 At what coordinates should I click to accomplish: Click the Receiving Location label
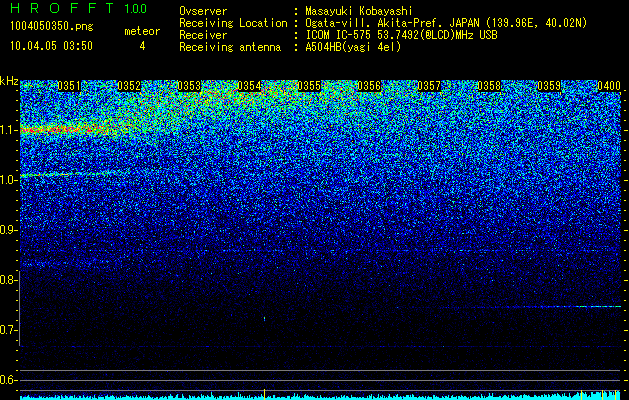tap(233, 23)
